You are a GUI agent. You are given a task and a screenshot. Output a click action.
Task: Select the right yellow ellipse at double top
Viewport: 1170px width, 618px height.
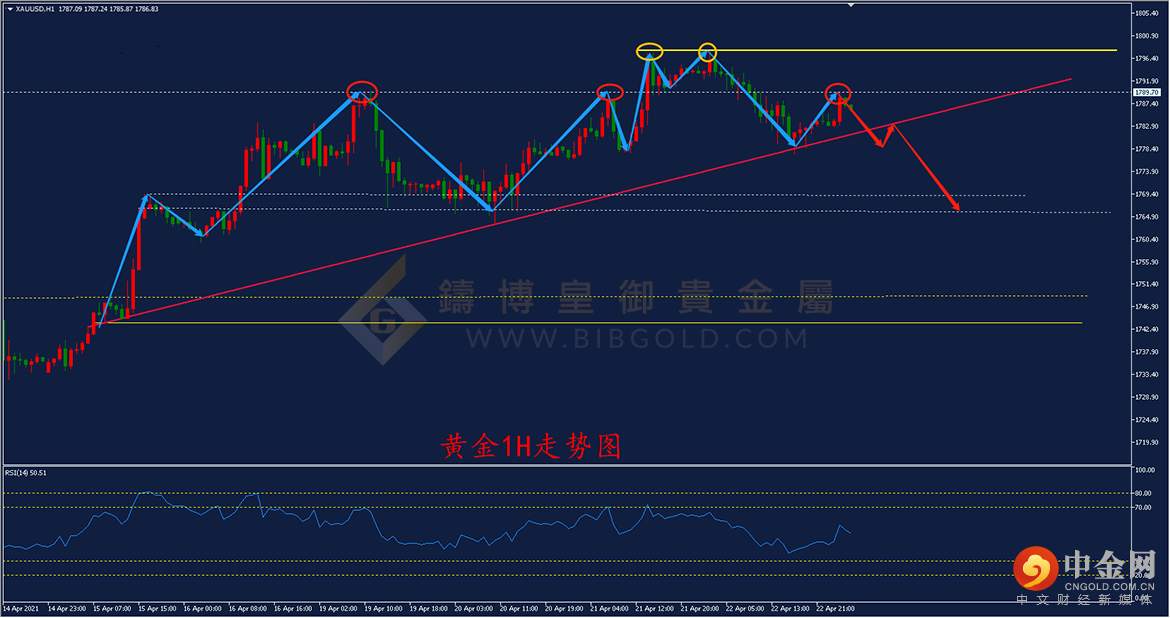pos(707,52)
